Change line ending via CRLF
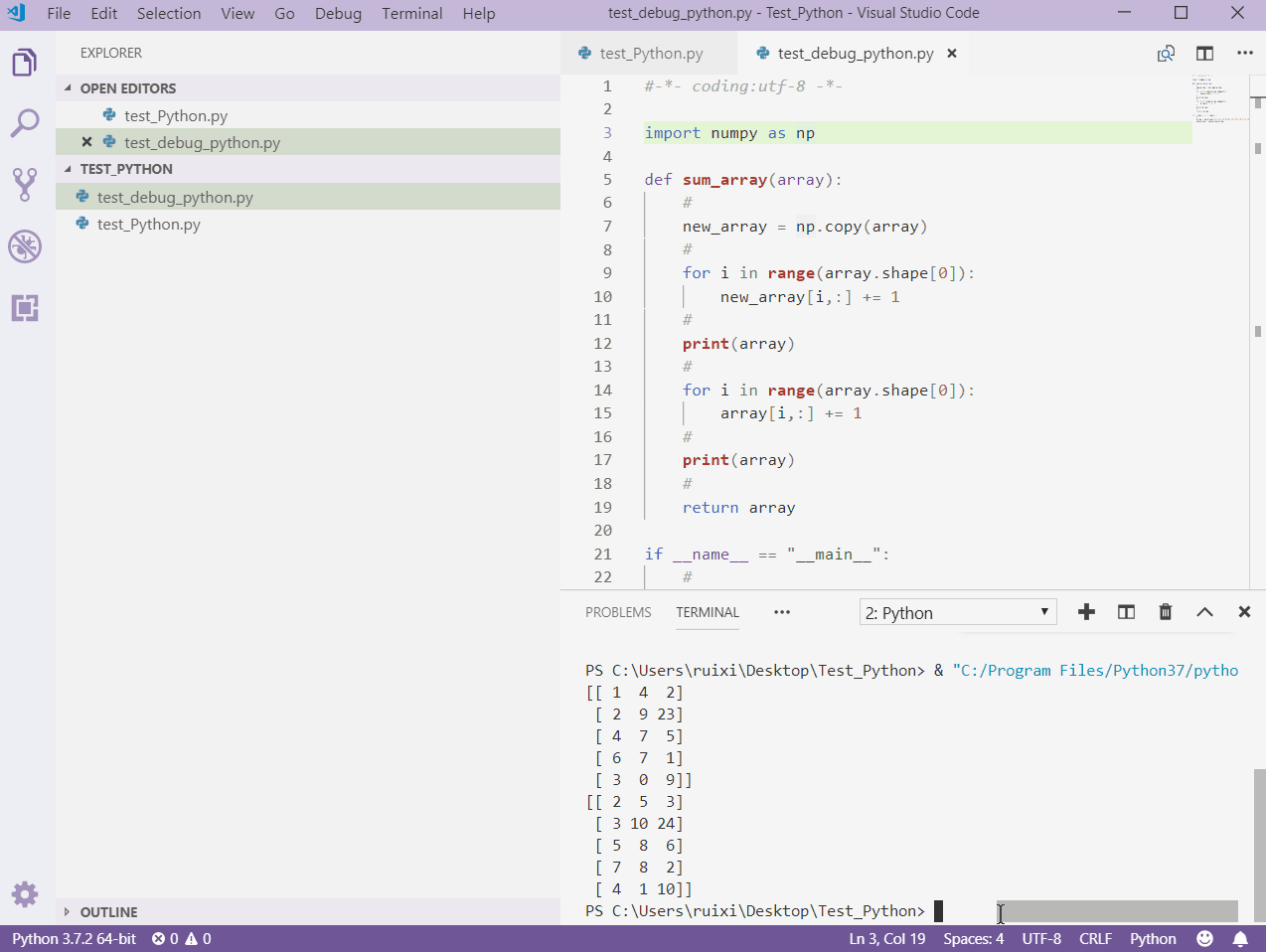Viewport: 1266px width, 952px height. click(1095, 939)
